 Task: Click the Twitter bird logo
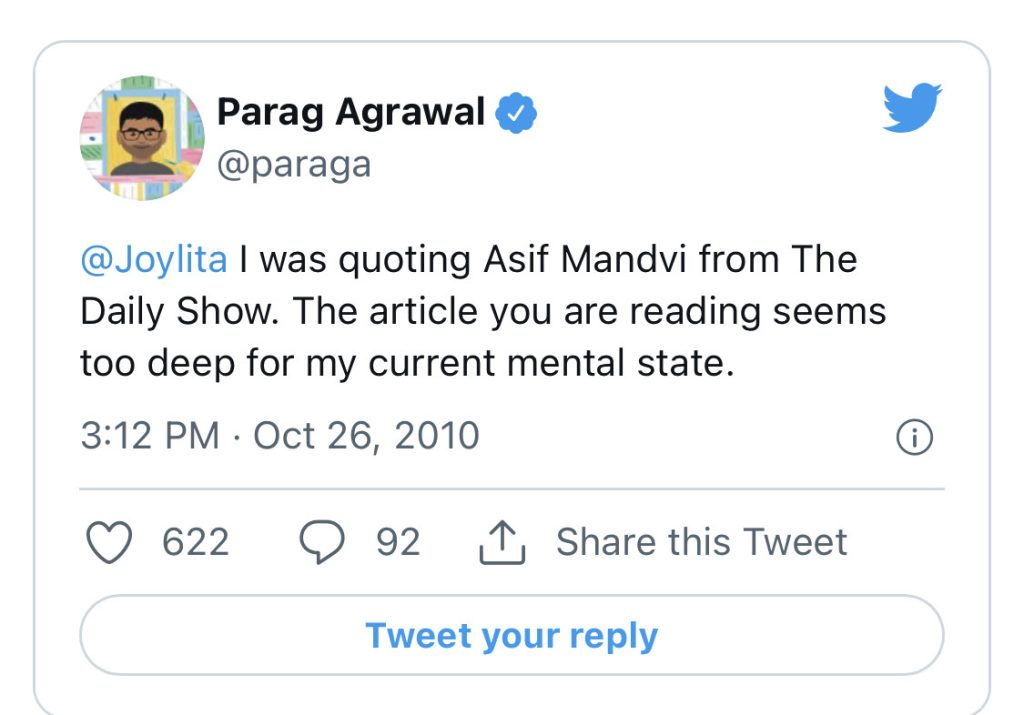point(912,108)
